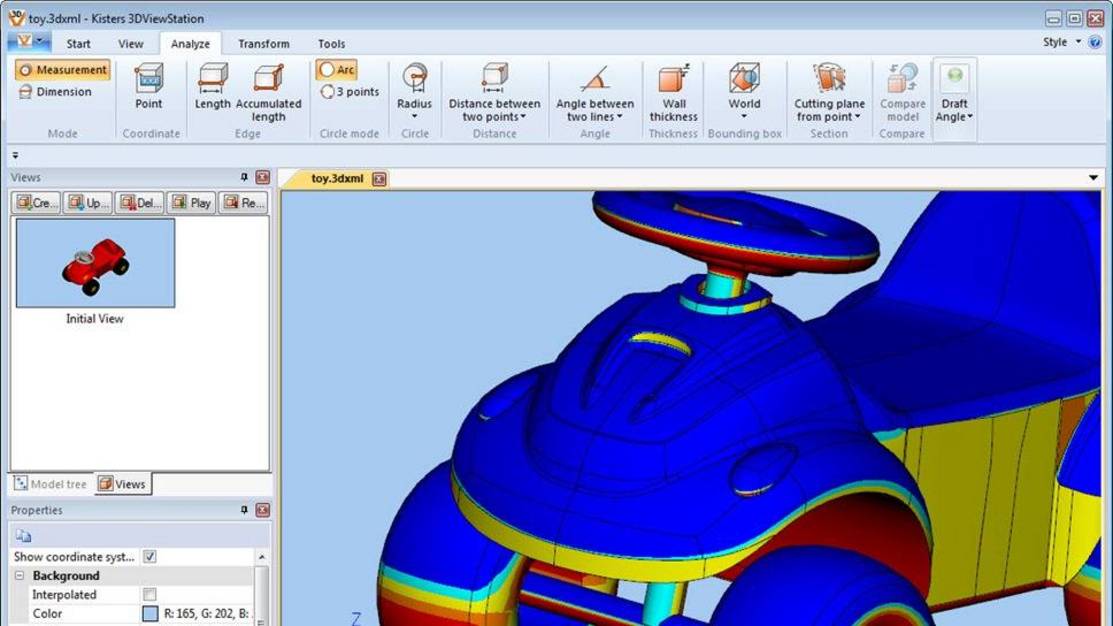Toggle Show coordinate system checkbox
The width and height of the screenshot is (1113, 626).
coord(150,556)
